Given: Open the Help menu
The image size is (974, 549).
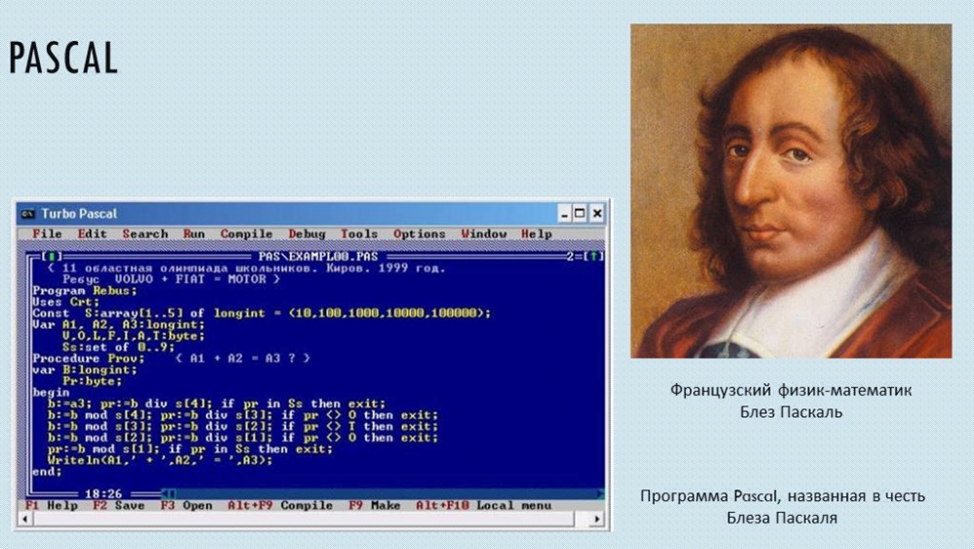Looking at the screenshot, I should (x=537, y=234).
